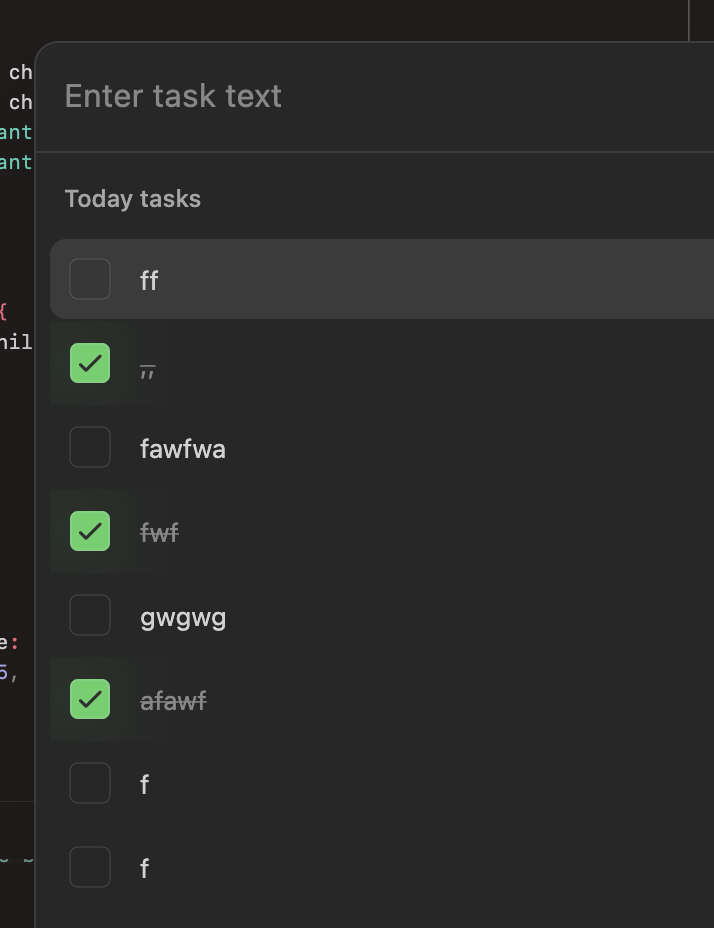Screen dimensions: 714x928
Task: Check the checkbox for task 'ff'
Action: [x=90, y=279]
